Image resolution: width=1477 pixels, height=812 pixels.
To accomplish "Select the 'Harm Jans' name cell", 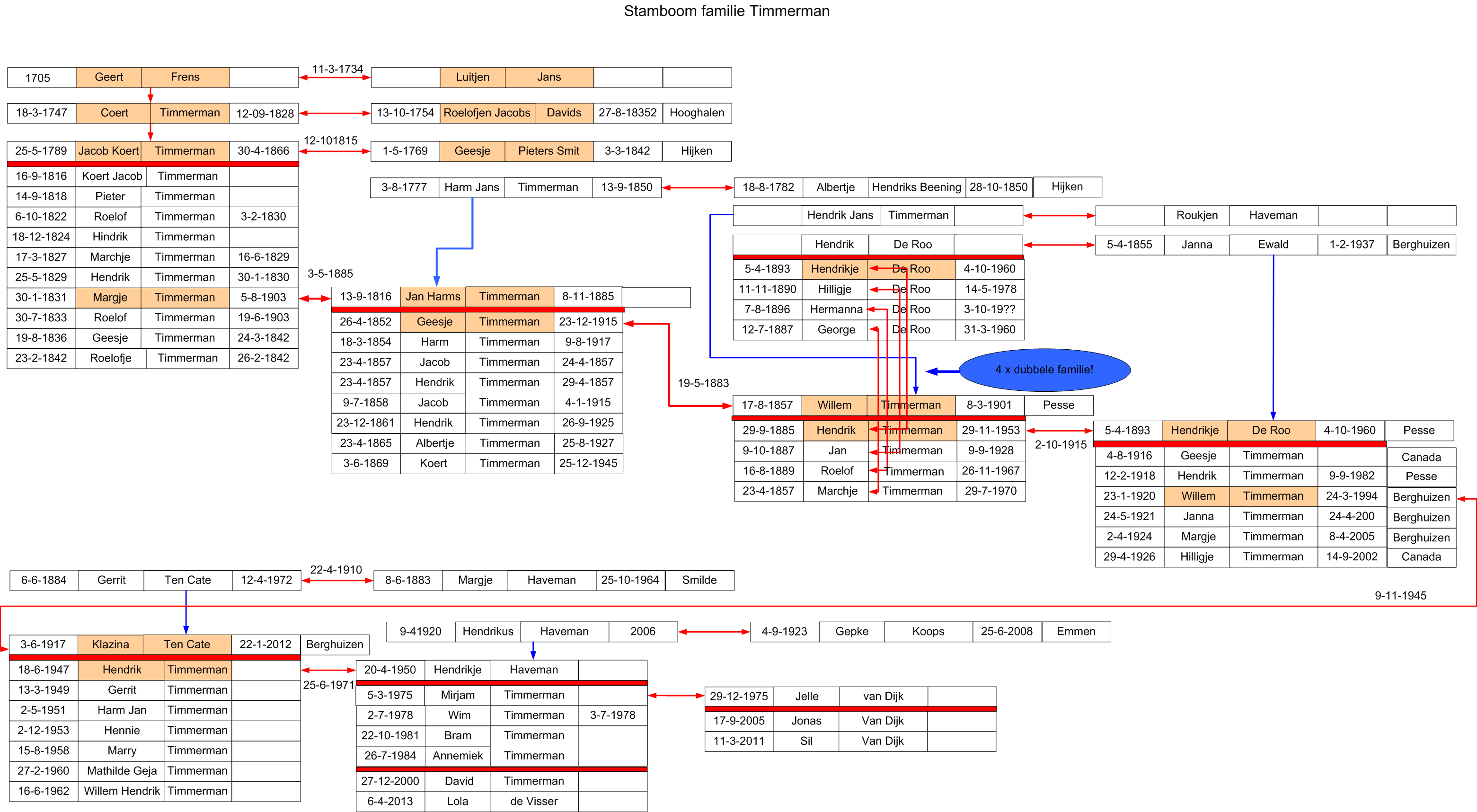I will pyautogui.click(x=471, y=187).
